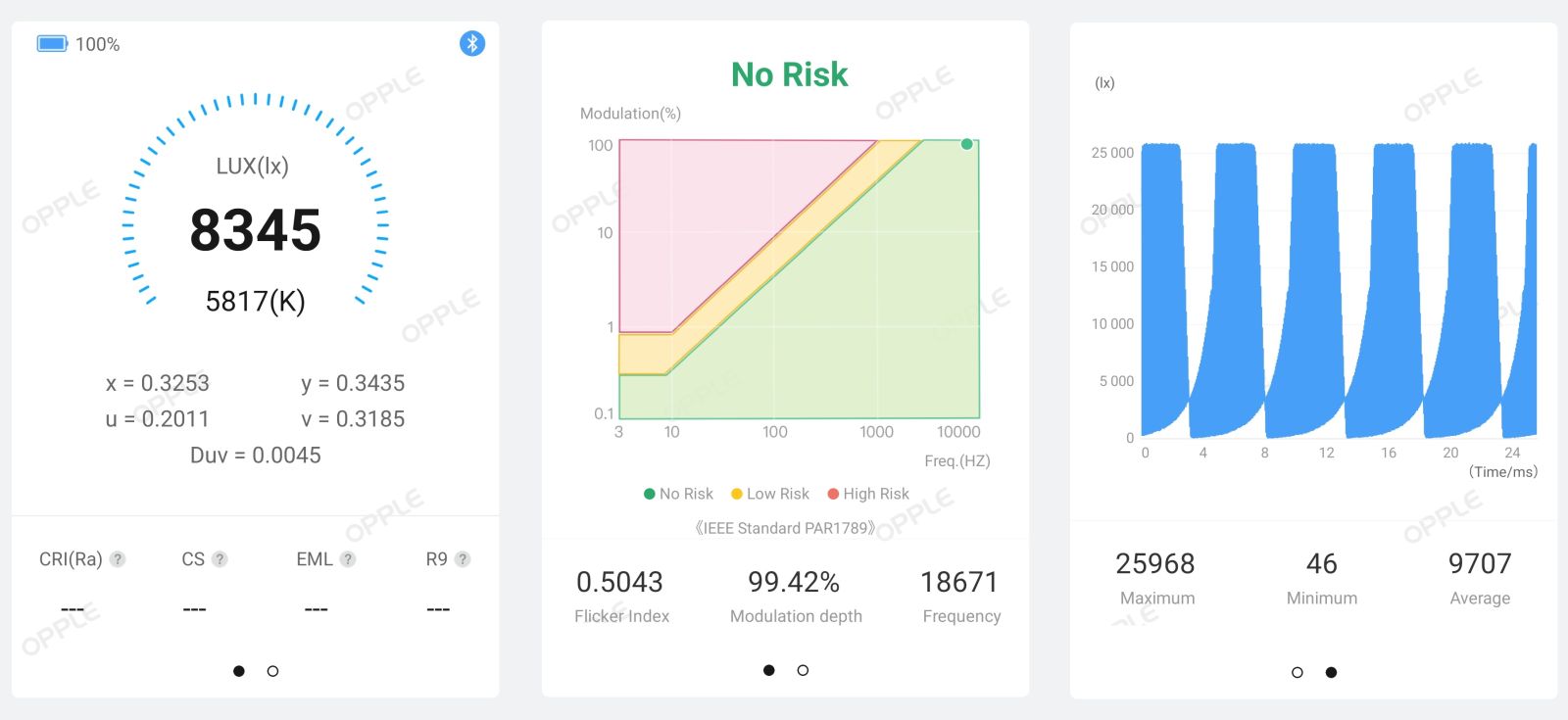Select second page dot under flicker card
Viewport: 1568px width, 720px height.
[x=803, y=670]
